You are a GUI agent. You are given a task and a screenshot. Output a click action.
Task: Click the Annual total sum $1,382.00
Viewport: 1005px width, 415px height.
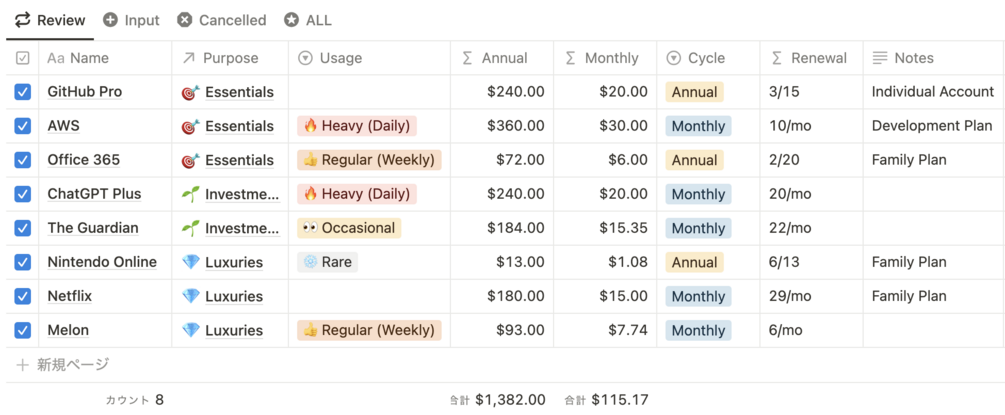[509, 400]
